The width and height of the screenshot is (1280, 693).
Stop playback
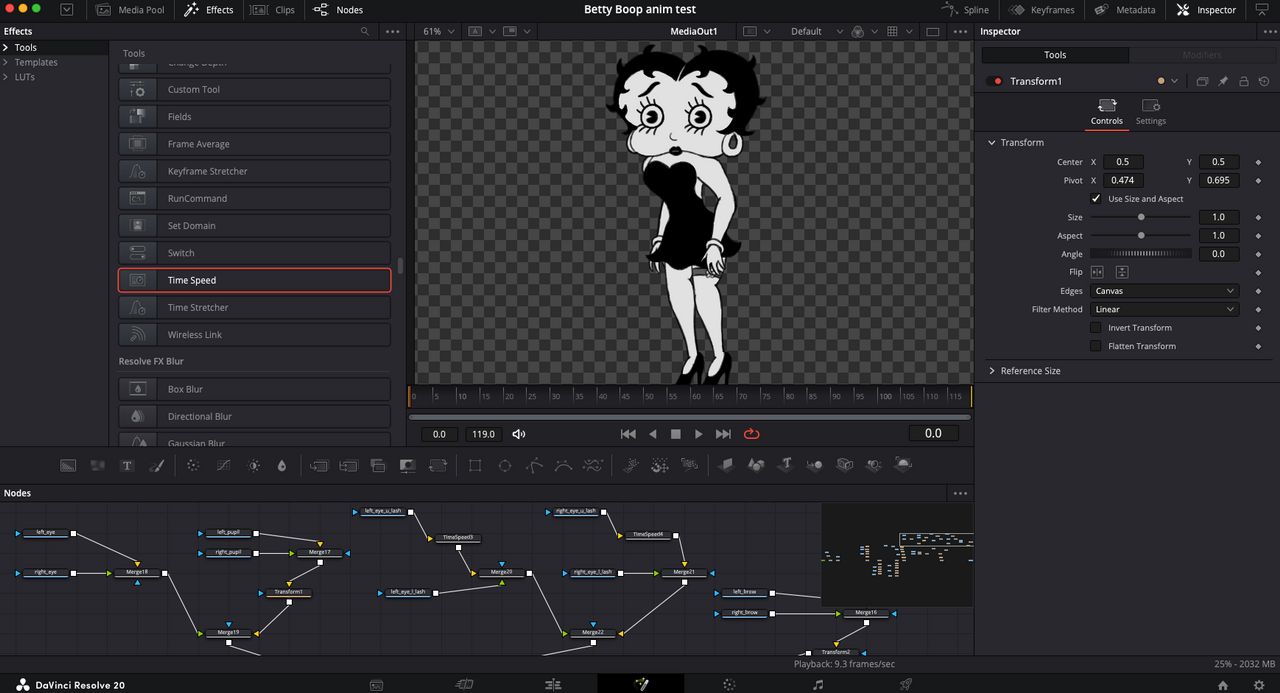coord(676,434)
